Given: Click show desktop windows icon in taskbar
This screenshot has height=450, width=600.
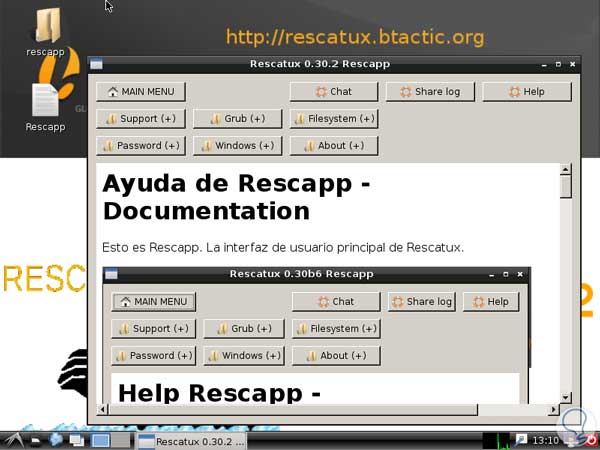Looking at the screenshot, I should coord(77,441).
